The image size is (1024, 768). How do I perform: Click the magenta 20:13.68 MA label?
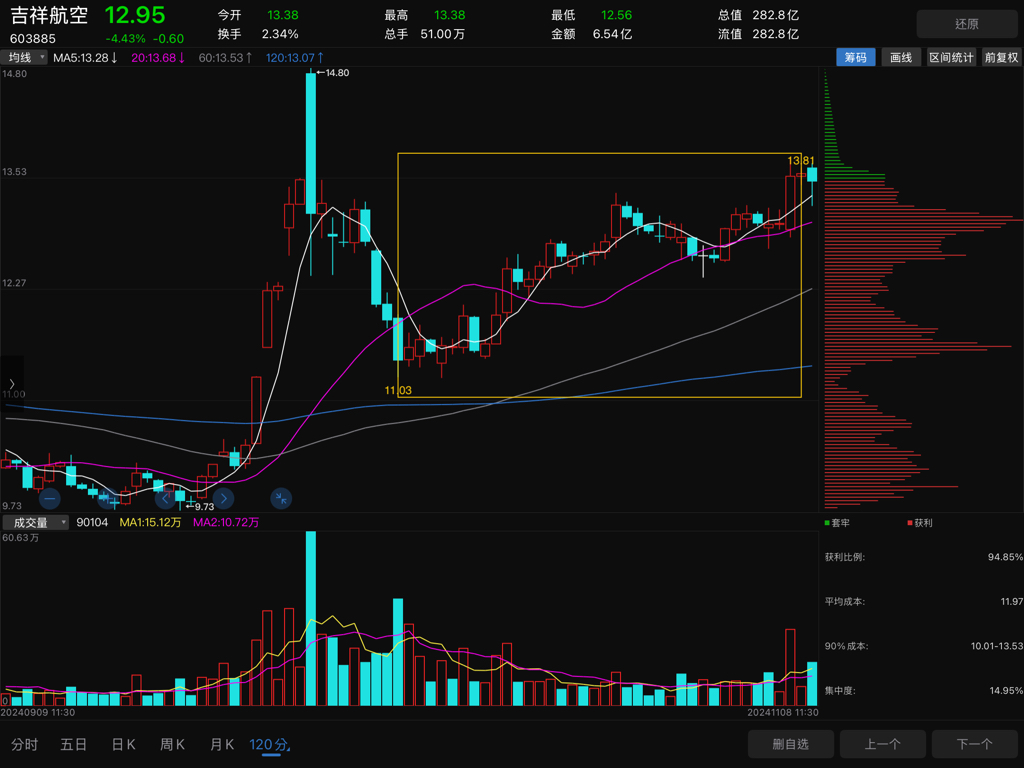158,57
